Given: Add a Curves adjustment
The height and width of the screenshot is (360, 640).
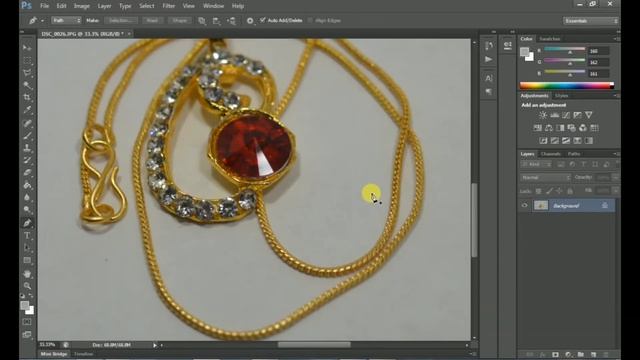Looking at the screenshot, I should (x=566, y=115).
